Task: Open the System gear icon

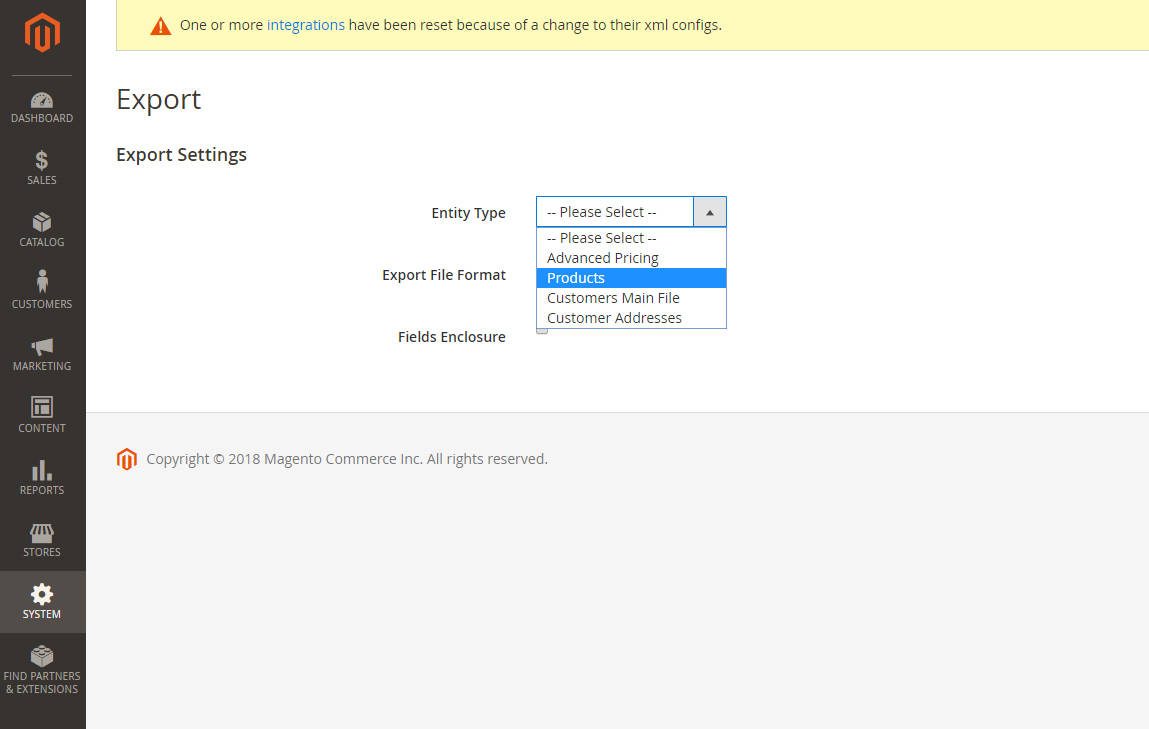Action: (x=42, y=593)
